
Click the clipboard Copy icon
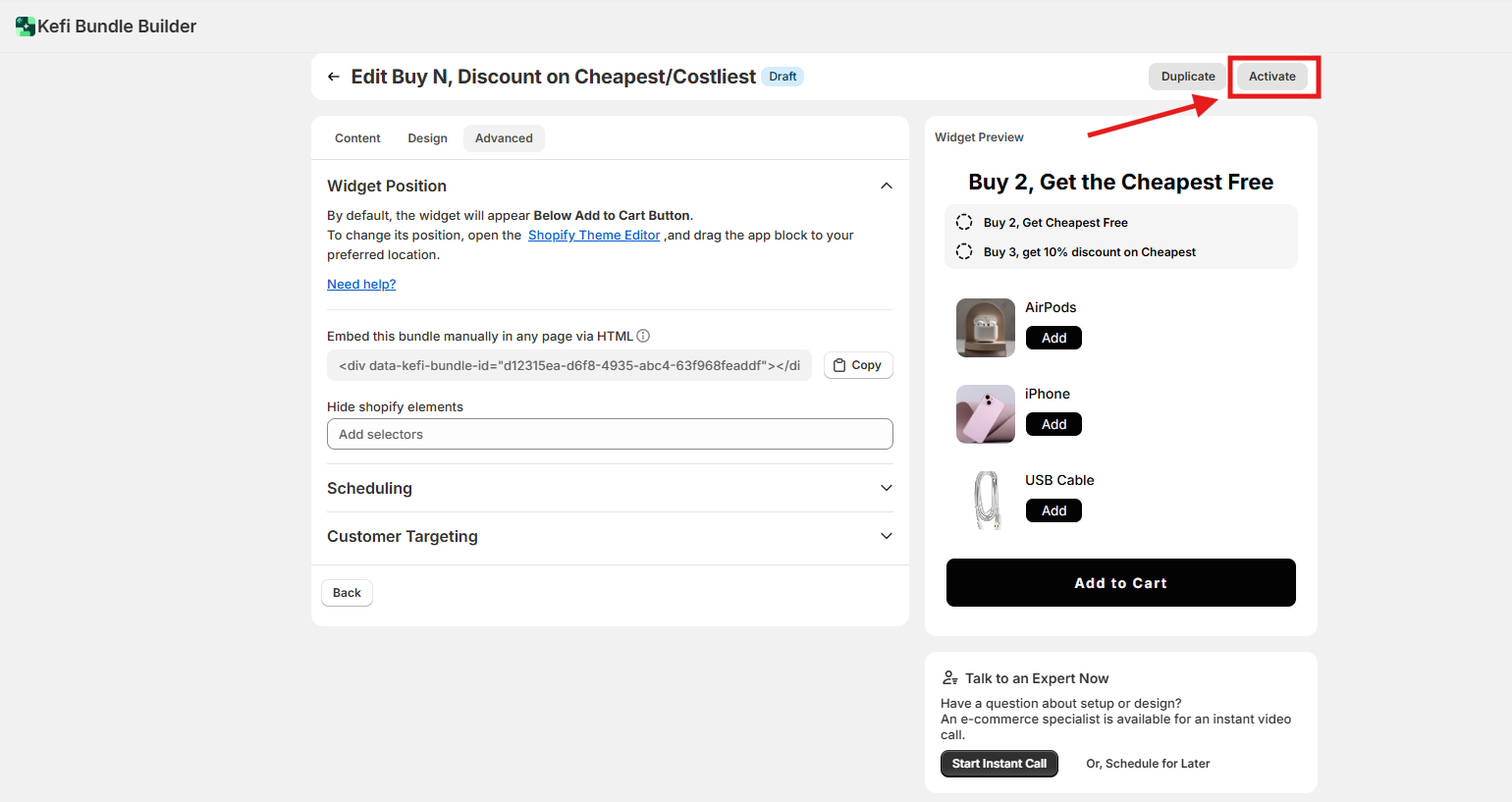(839, 365)
